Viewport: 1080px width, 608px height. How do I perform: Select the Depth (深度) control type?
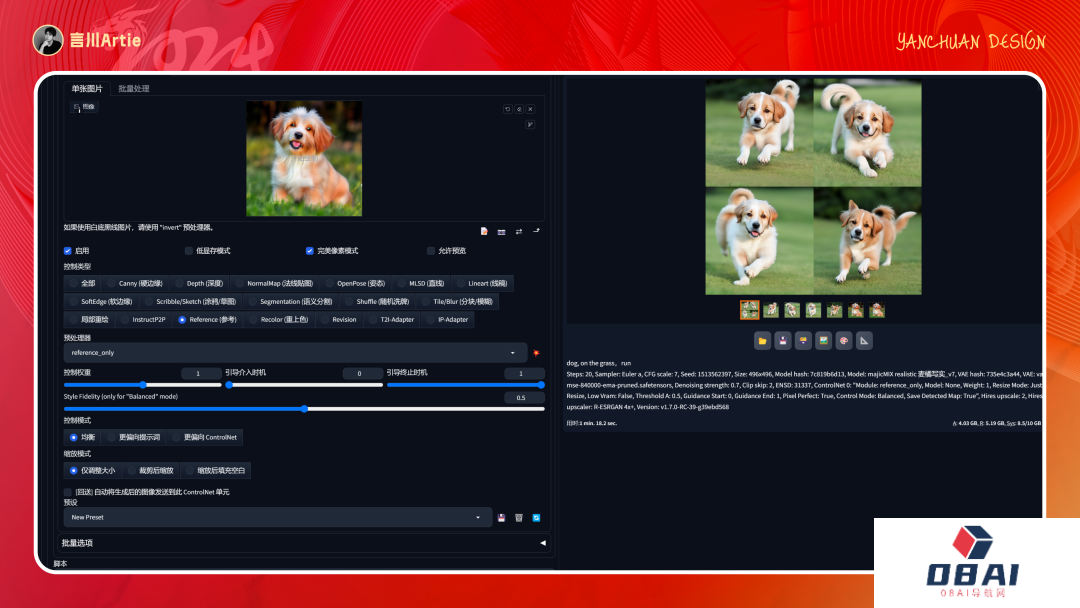pos(198,283)
